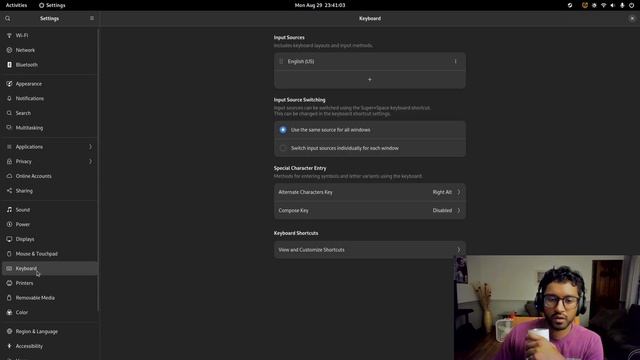The image size is (640, 360).
Task: Click the Sound music note icon
Action: click(x=9, y=209)
